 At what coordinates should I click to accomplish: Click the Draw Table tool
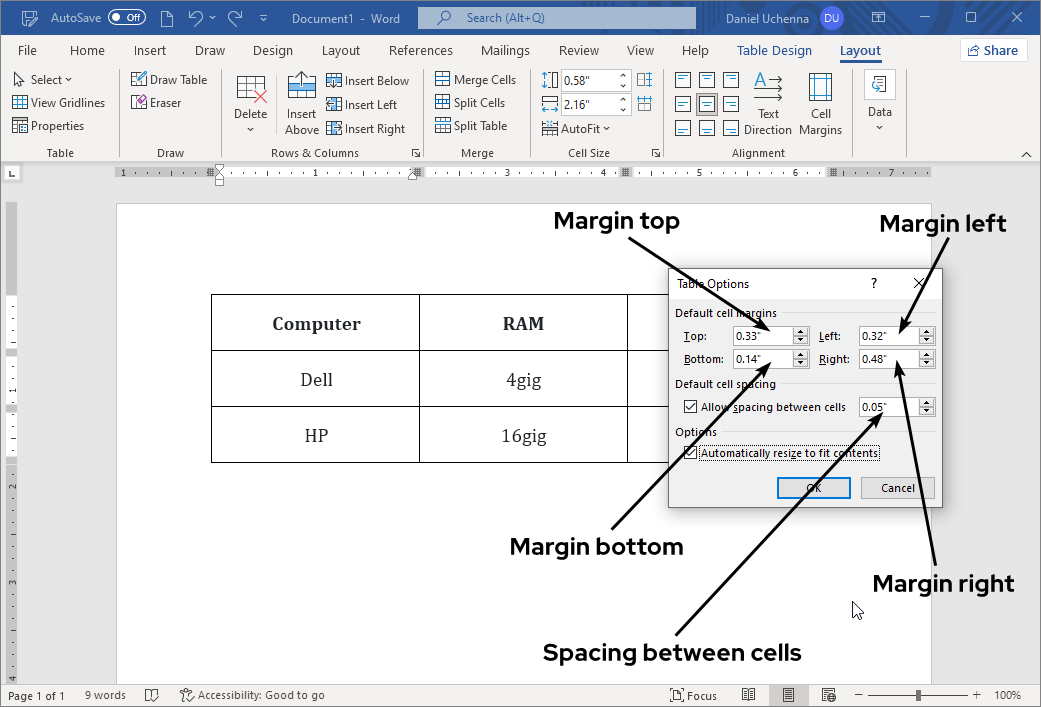point(170,79)
